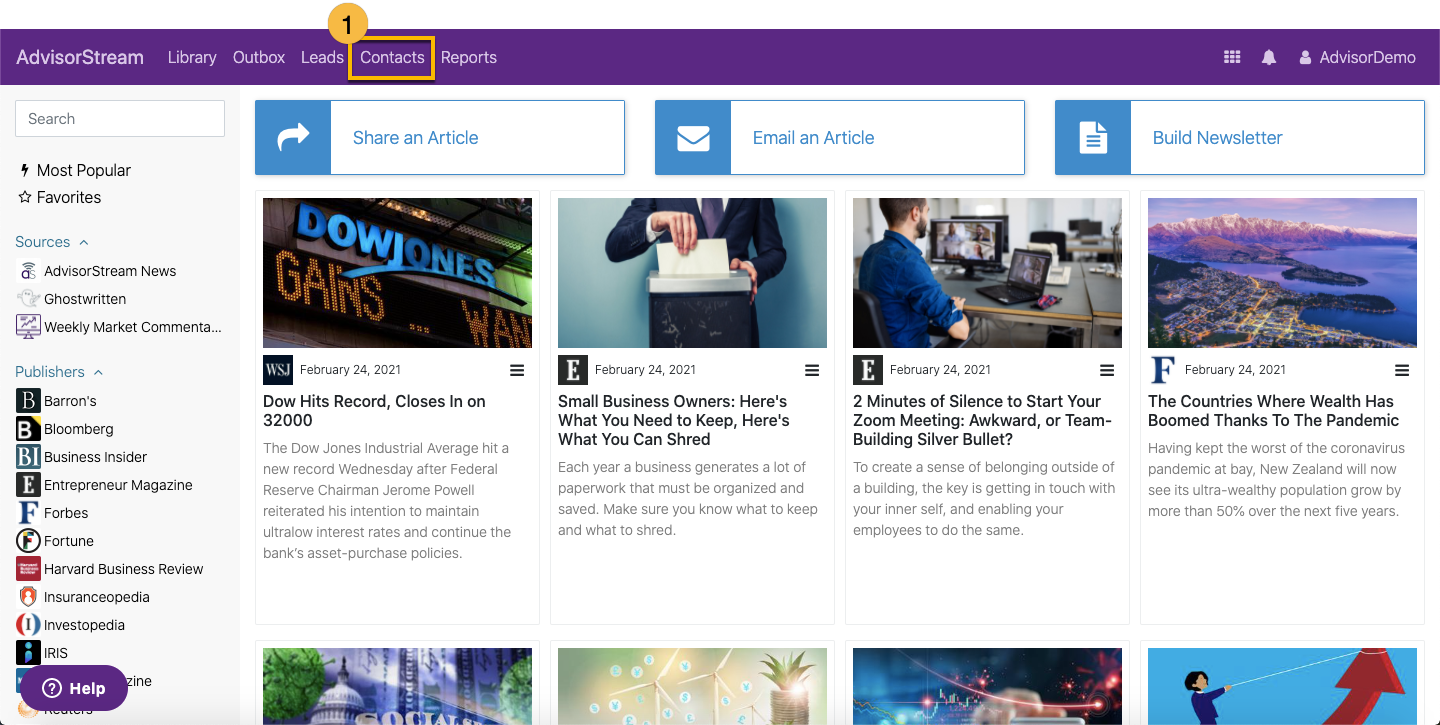The height and width of the screenshot is (725, 1440).
Task: Open the notifications bell
Action: [1269, 57]
